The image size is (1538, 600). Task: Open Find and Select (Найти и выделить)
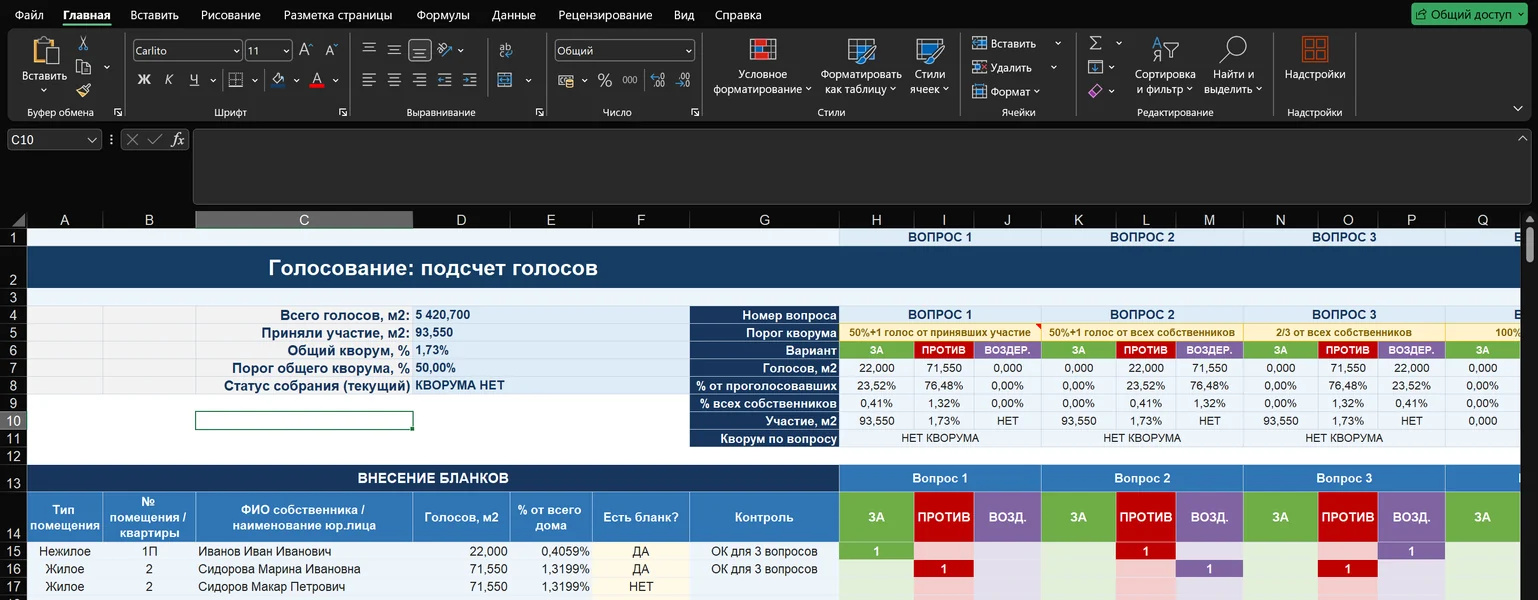tap(1233, 67)
